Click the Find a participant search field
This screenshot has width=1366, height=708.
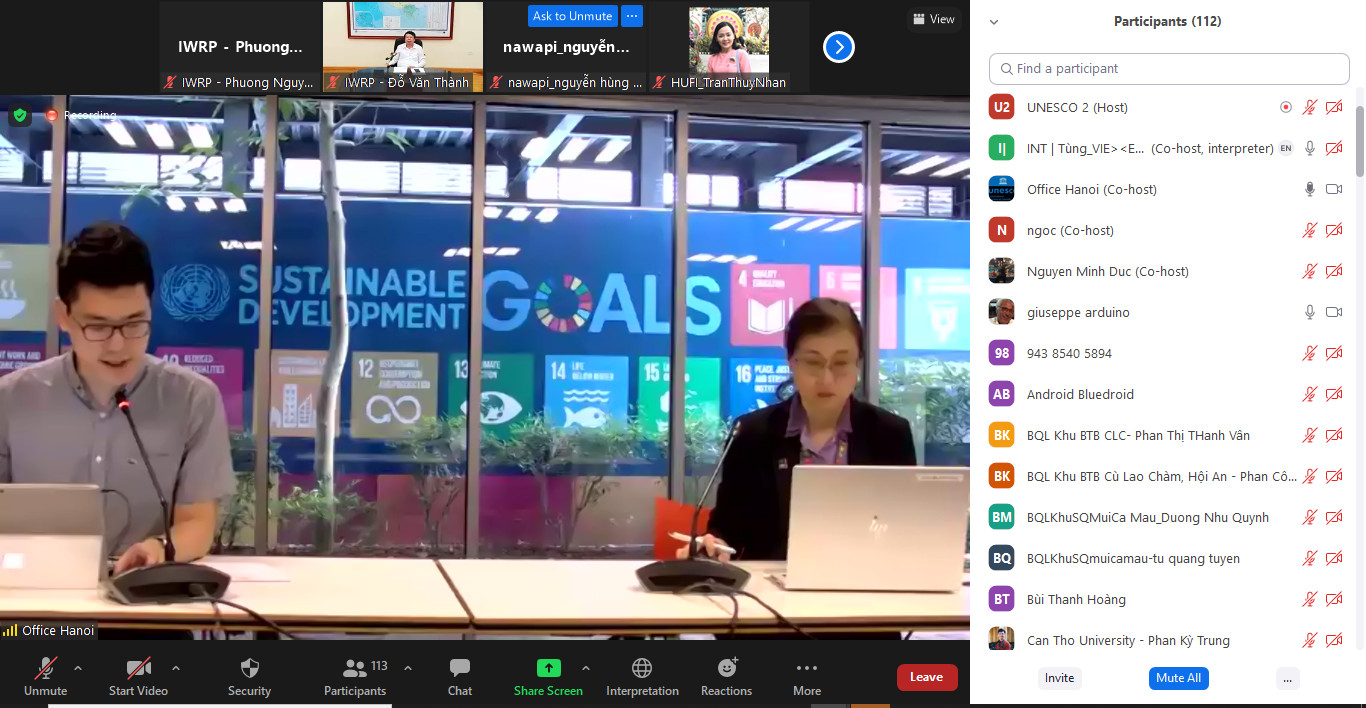tap(1169, 69)
